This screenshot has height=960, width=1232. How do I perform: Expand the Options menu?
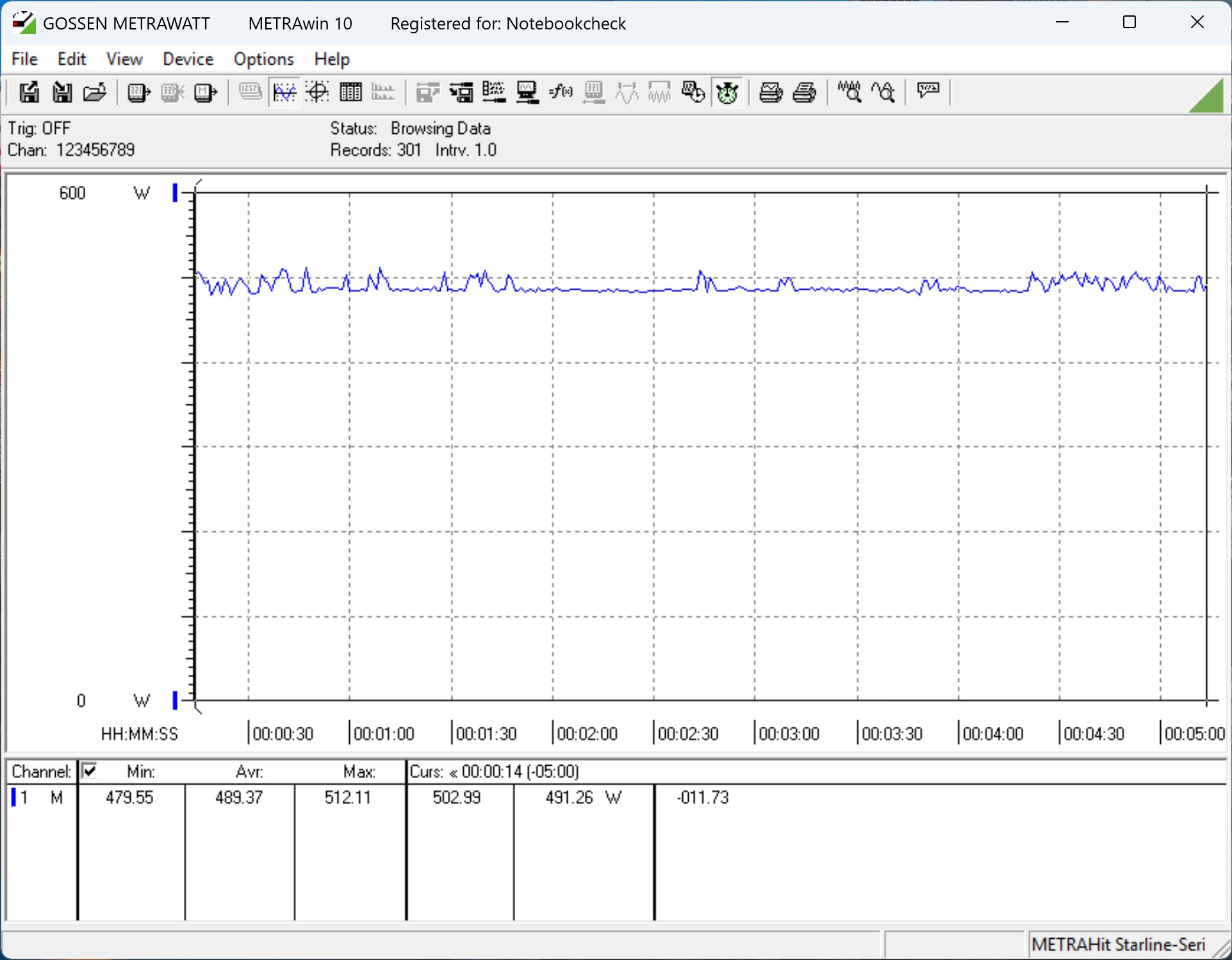tap(263, 59)
